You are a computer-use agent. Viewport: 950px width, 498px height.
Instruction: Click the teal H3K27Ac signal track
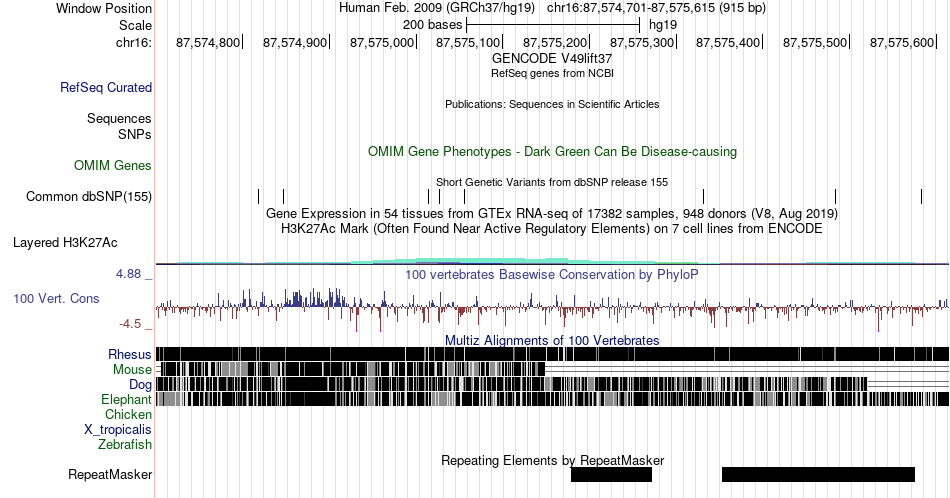coord(552,261)
